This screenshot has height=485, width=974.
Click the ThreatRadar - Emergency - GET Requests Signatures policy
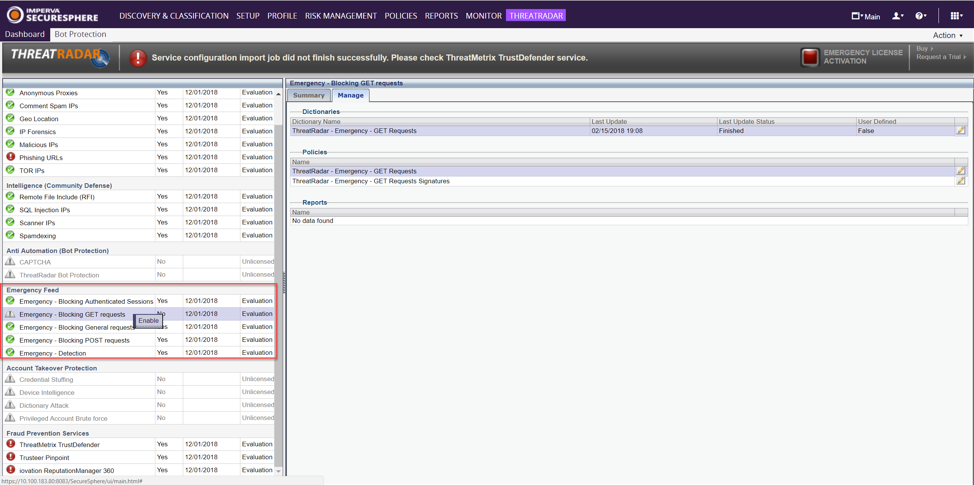tap(371, 181)
